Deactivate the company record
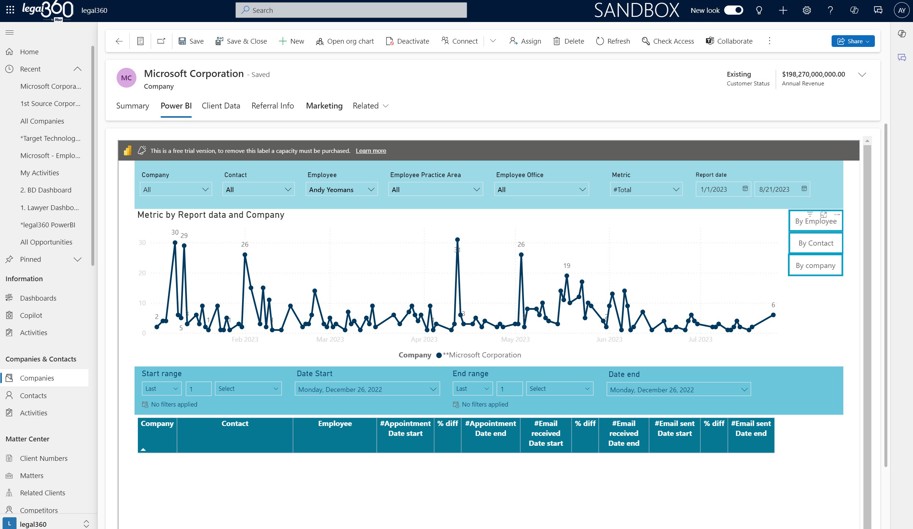The width and height of the screenshot is (913, 529). [407, 41]
